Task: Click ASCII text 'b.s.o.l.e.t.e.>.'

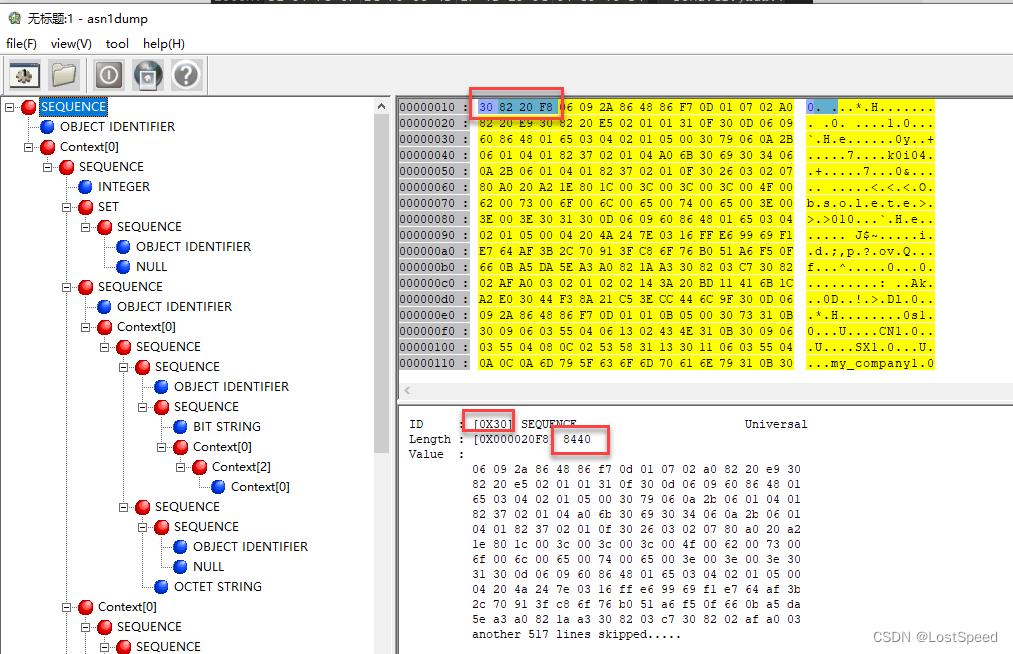Action: pos(870,203)
